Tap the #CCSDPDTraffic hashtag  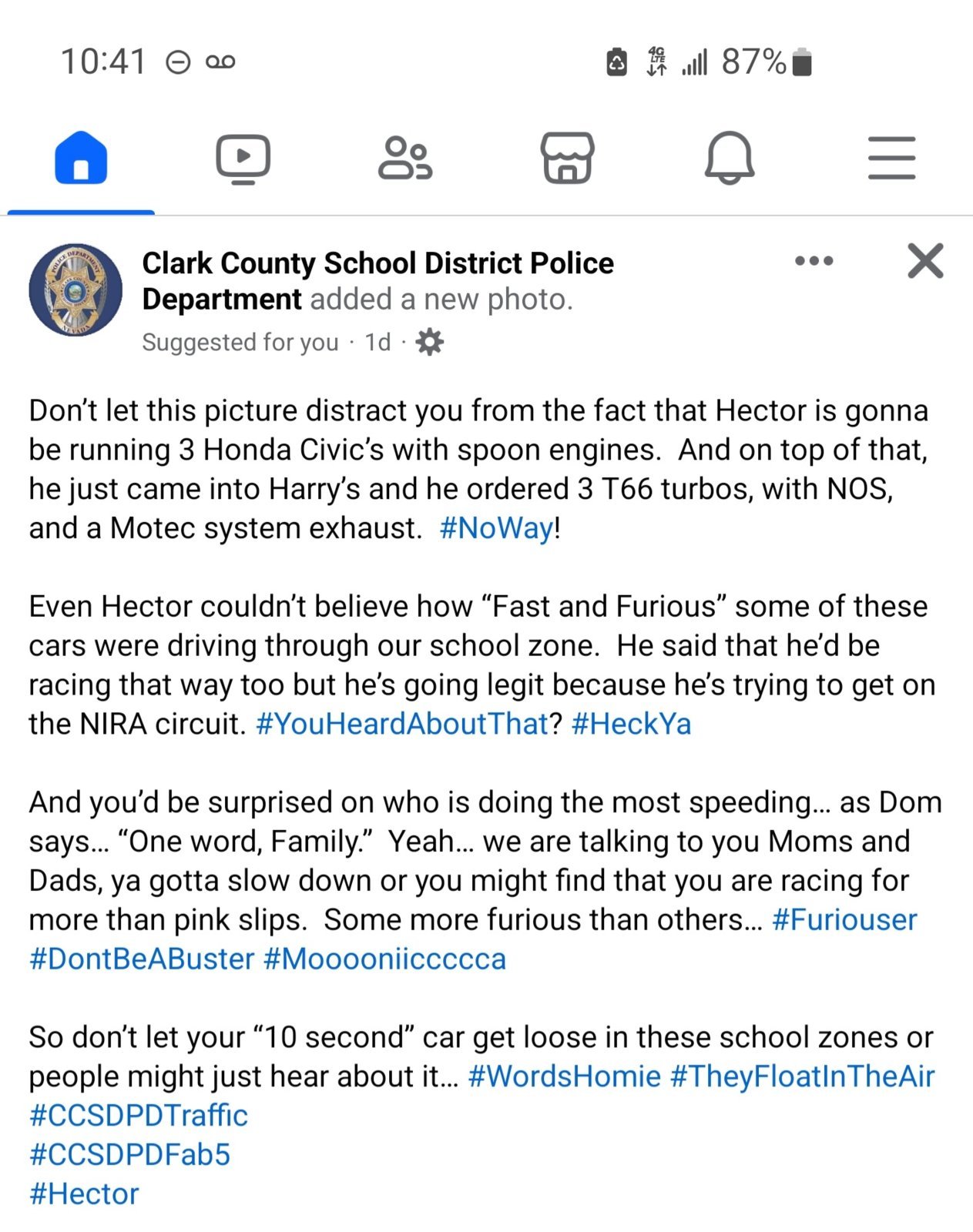[x=139, y=1115]
